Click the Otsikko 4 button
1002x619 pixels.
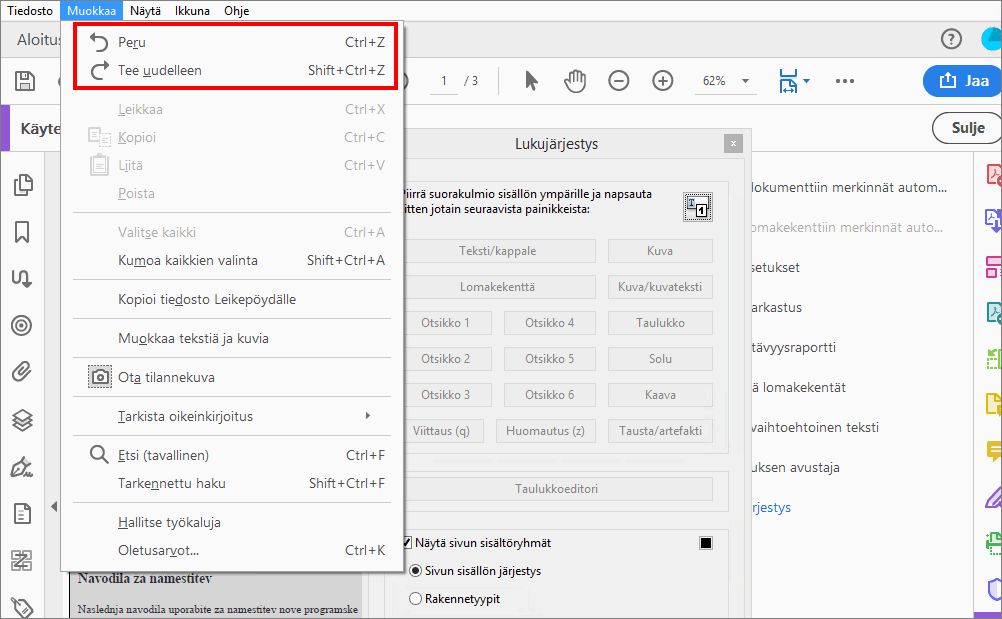pyautogui.click(x=550, y=323)
